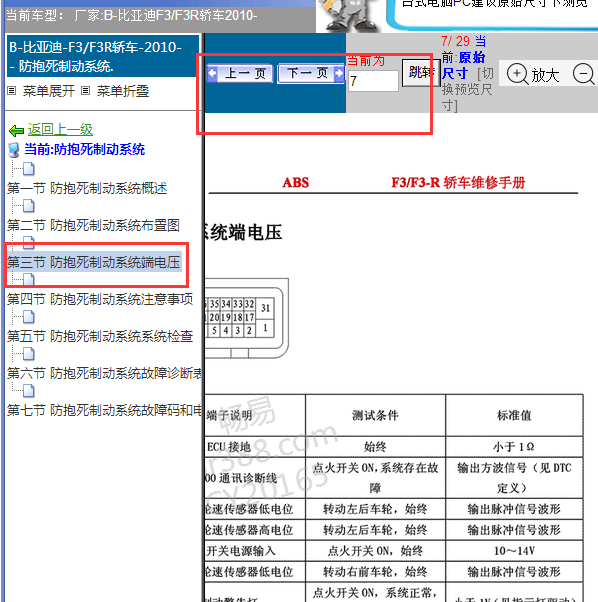The width and height of the screenshot is (598, 602).
Task: Click page icon above 第六节 entry
Action: tap(29, 354)
